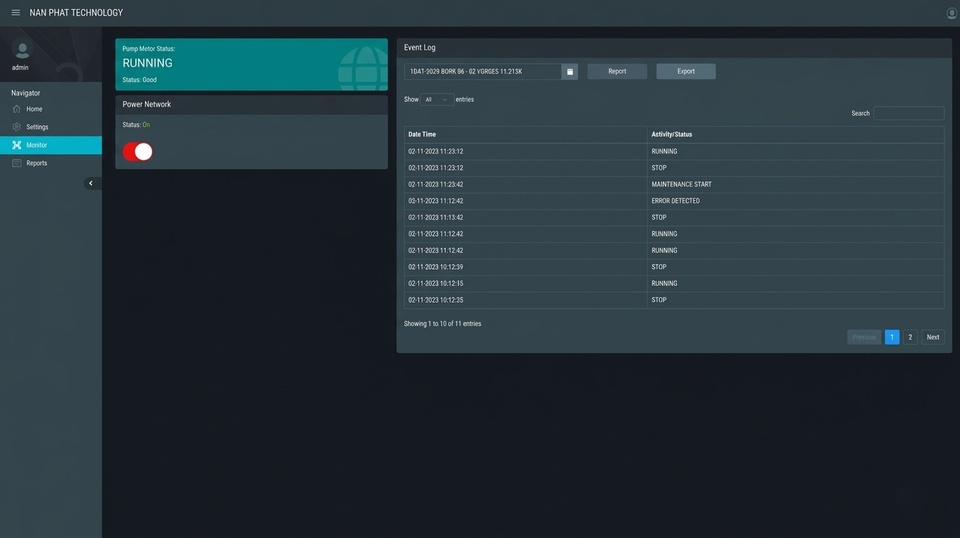Viewport: 960px width, 538px height.
Task: Click the Reports icon in sidebar
Action: coord(17,163)
